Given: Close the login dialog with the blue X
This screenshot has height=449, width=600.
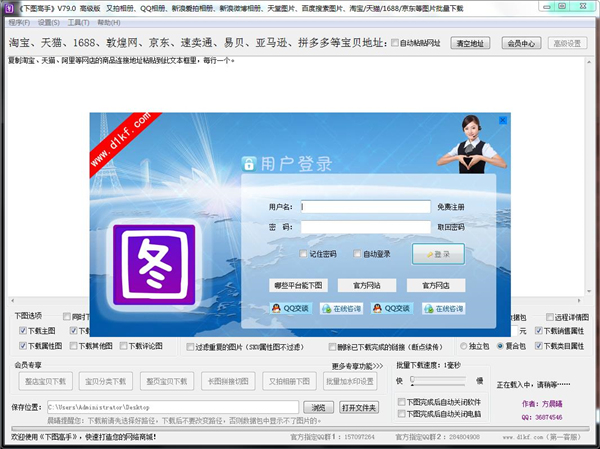Looking at the screenshot, I should coord(503,120).
